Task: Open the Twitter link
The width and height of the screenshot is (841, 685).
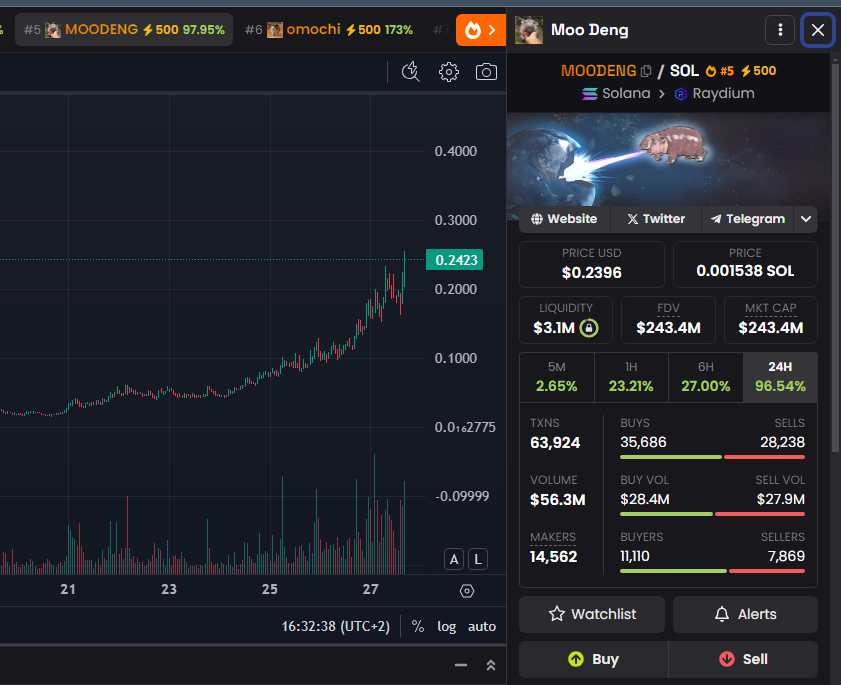Action: coord(656,219)
